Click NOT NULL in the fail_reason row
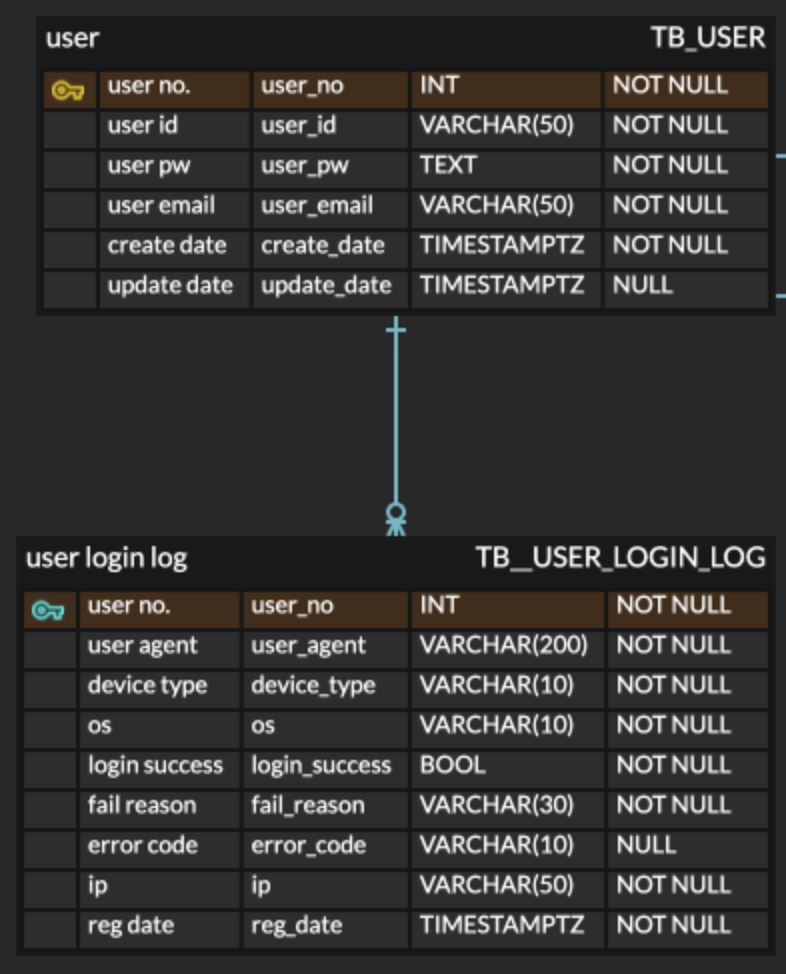 pyautogui.click(x=688, y=810)
